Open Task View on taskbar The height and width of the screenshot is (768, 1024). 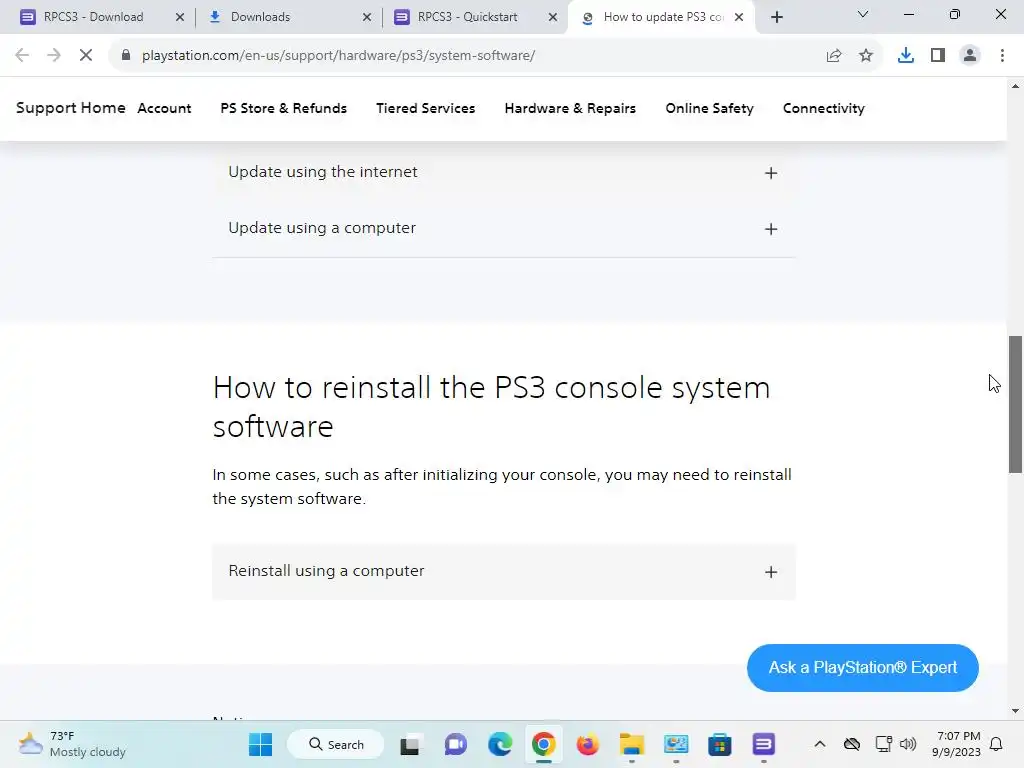coord(410,744)
